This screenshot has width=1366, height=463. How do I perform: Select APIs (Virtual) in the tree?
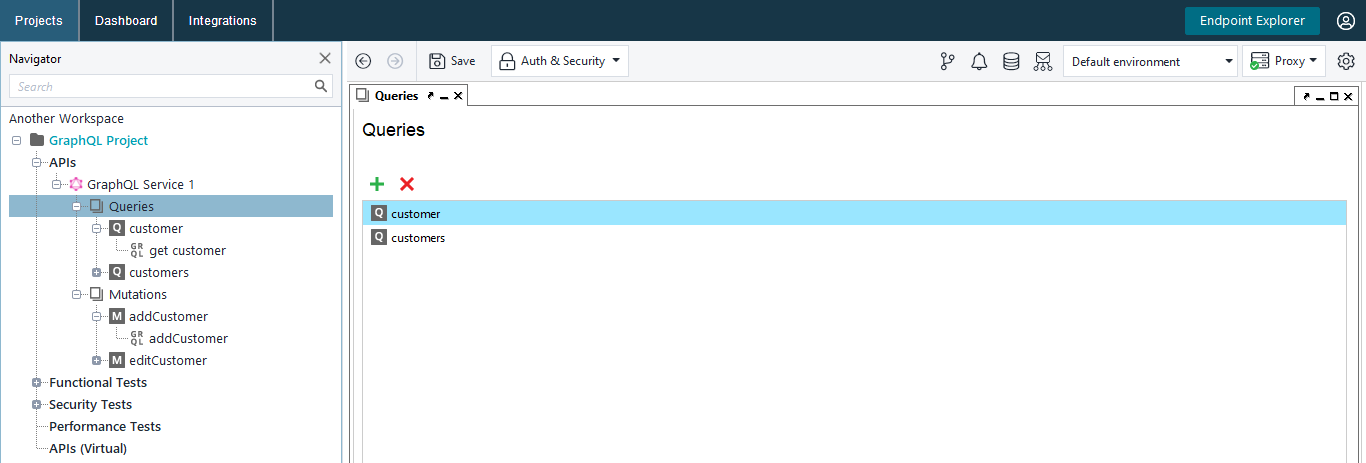pos(88,448)
